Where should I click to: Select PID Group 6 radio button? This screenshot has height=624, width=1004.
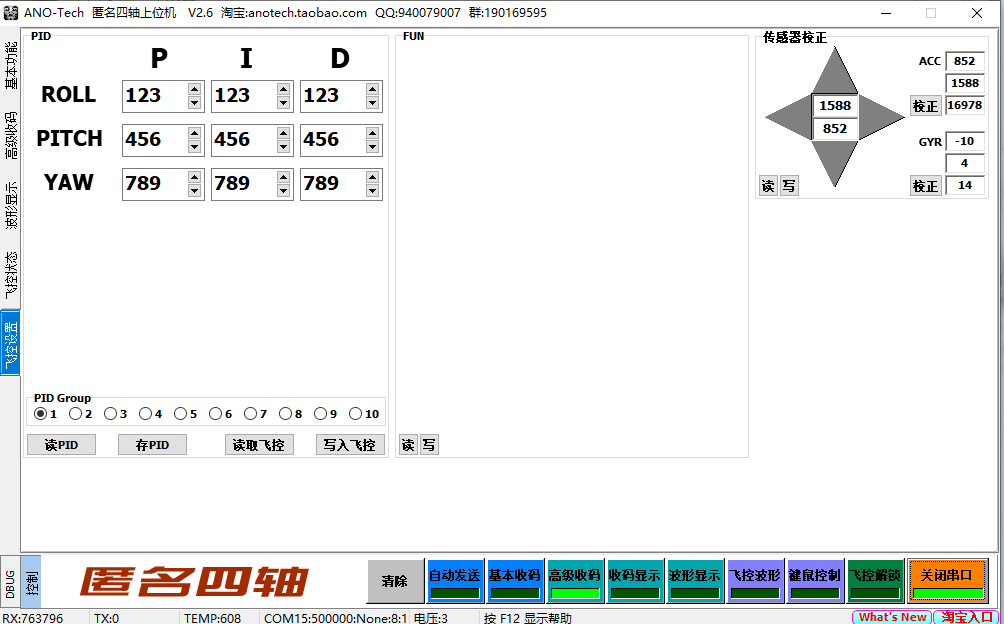coord(215,413)
